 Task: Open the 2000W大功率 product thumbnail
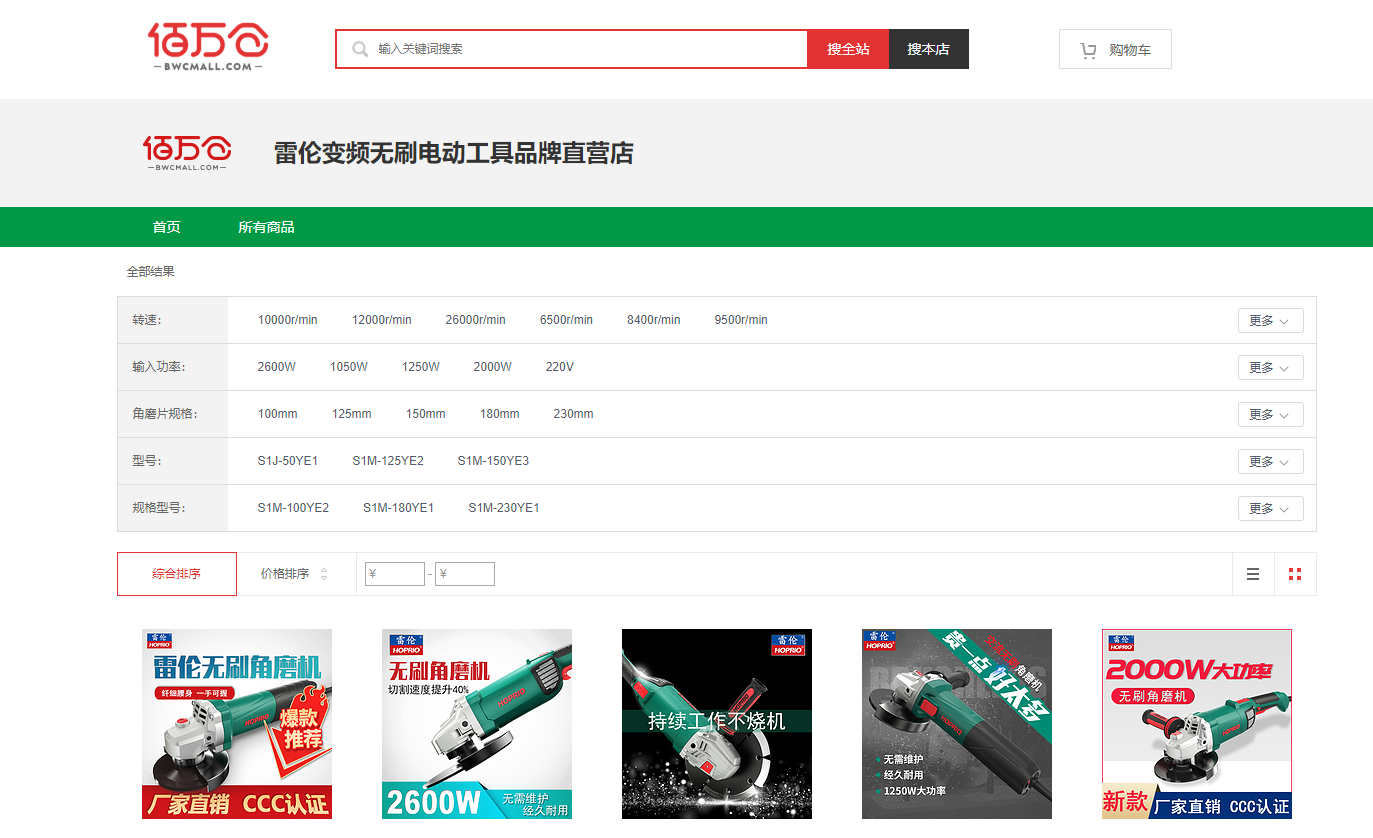(1197, 724)
